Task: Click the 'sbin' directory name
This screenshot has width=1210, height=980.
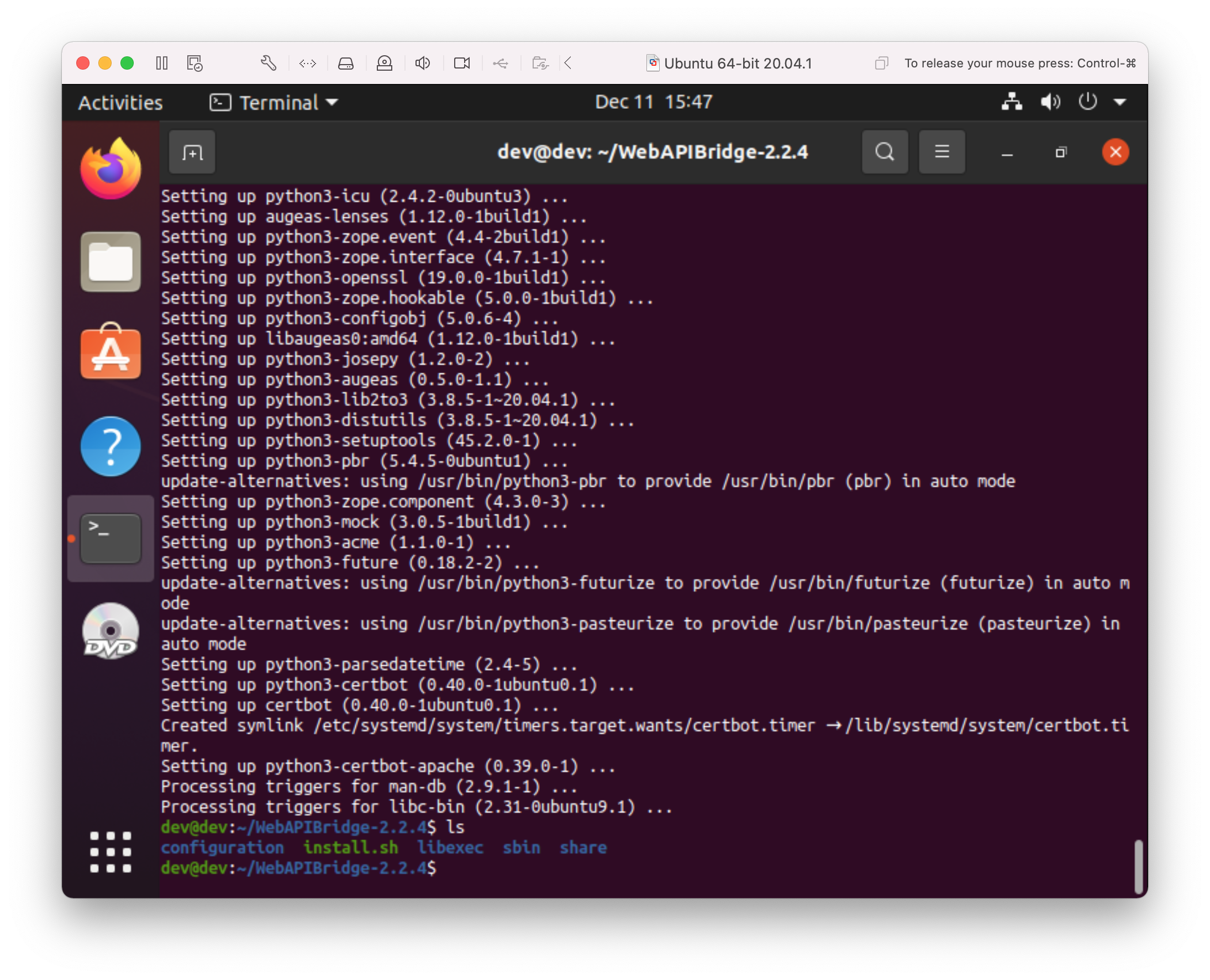Action: pos(521,847)
